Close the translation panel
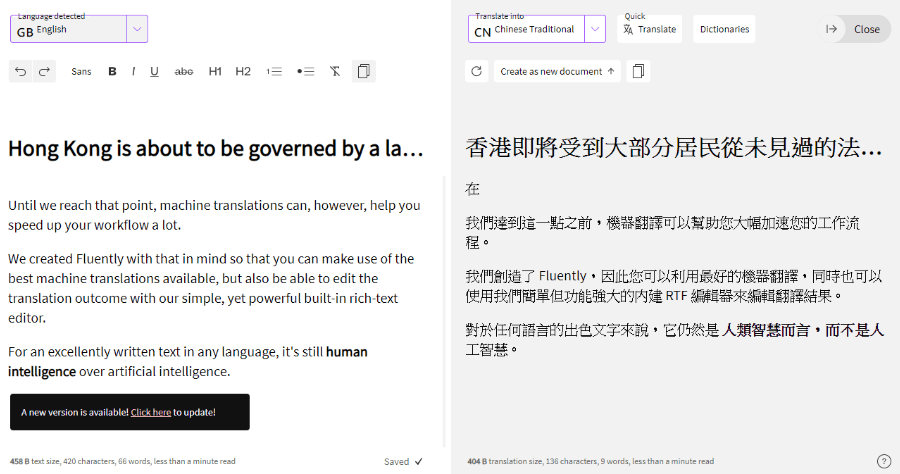This screenshot has width=900, height=474. pyautogui.click(x=866, y=29)
